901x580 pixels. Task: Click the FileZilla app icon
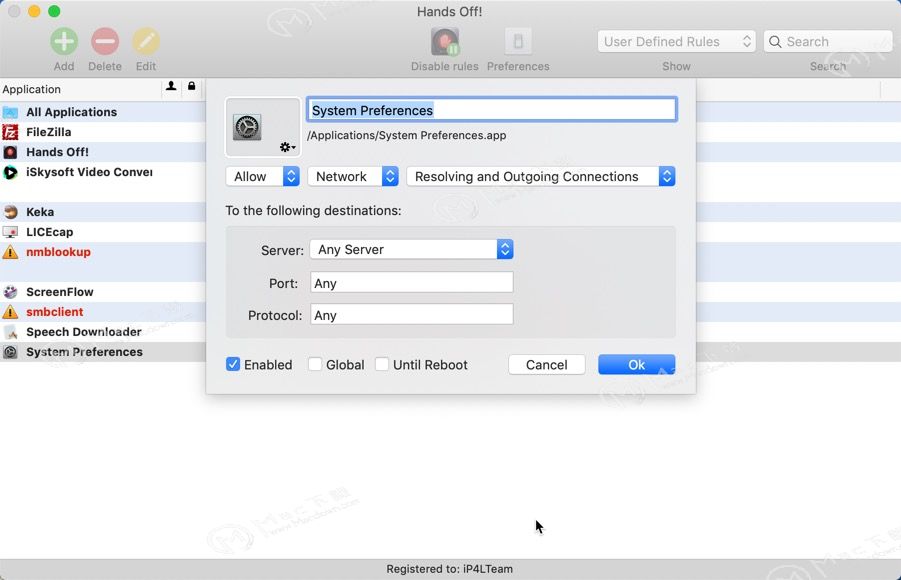(x=10, y=132)
